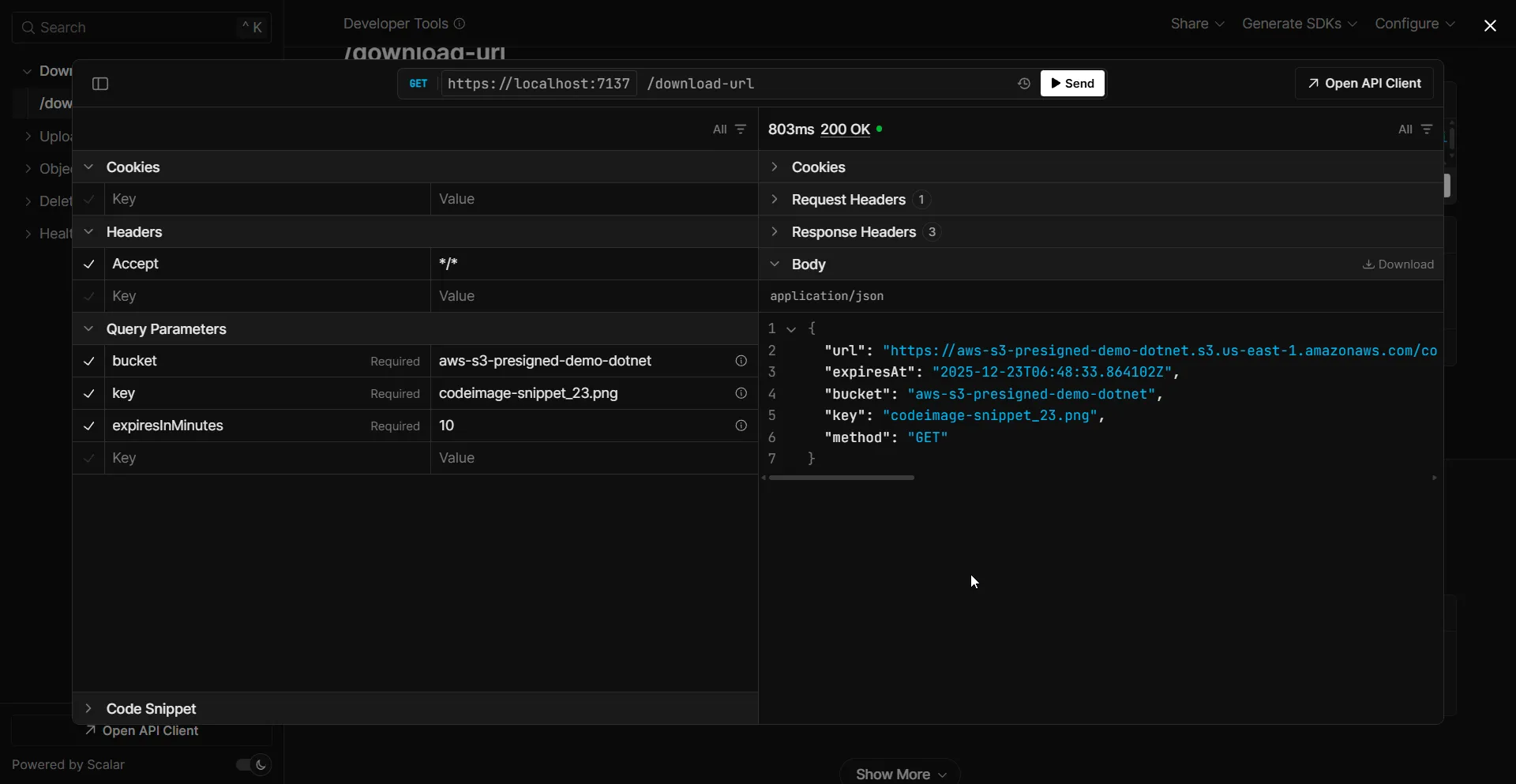Uncheck the Accept header checkbox
The width and height of the screenshot is (1516, 784).
coord(89,264)
